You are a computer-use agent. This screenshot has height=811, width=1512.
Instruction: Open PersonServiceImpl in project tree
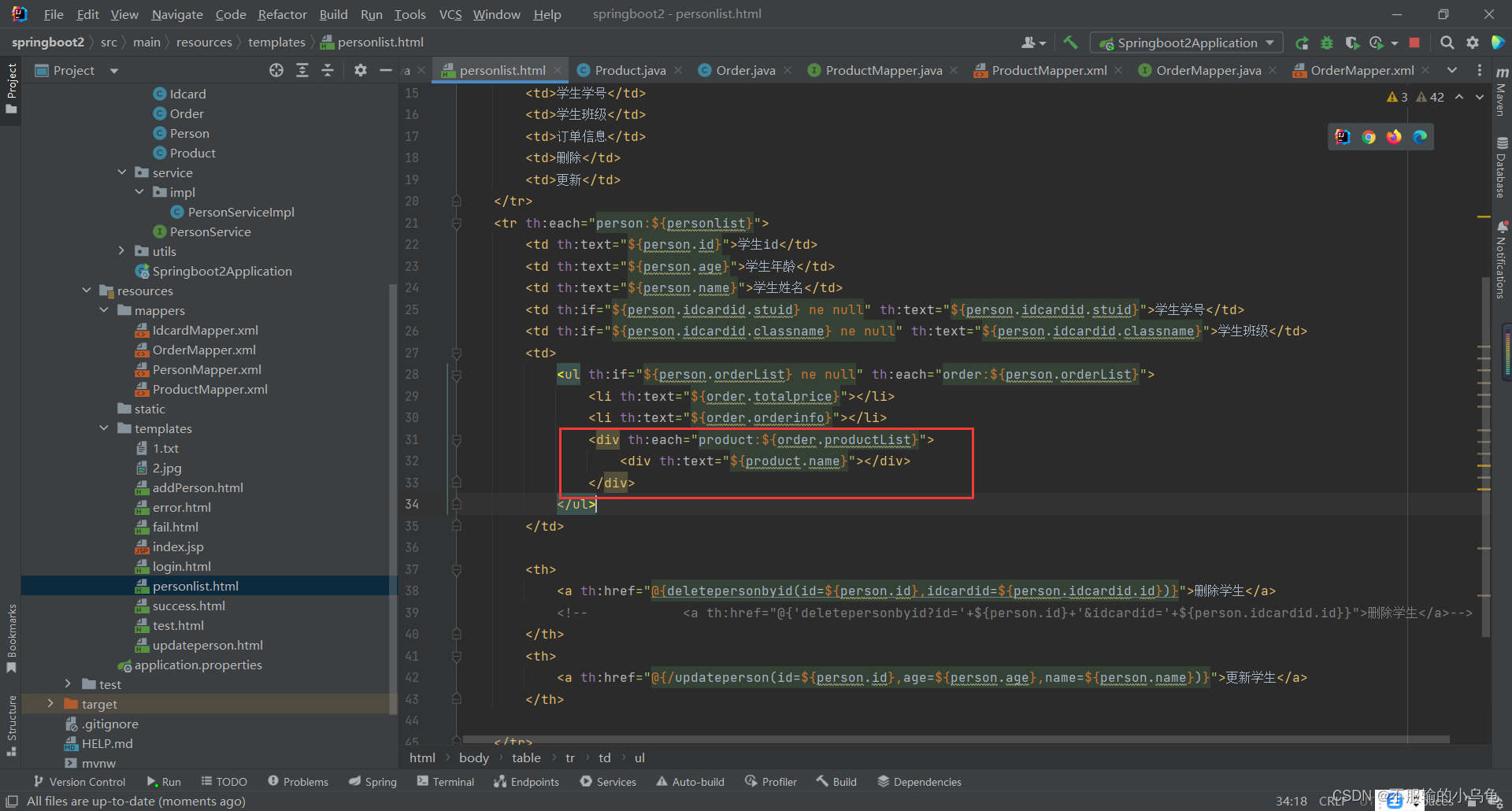pos(241,212)
